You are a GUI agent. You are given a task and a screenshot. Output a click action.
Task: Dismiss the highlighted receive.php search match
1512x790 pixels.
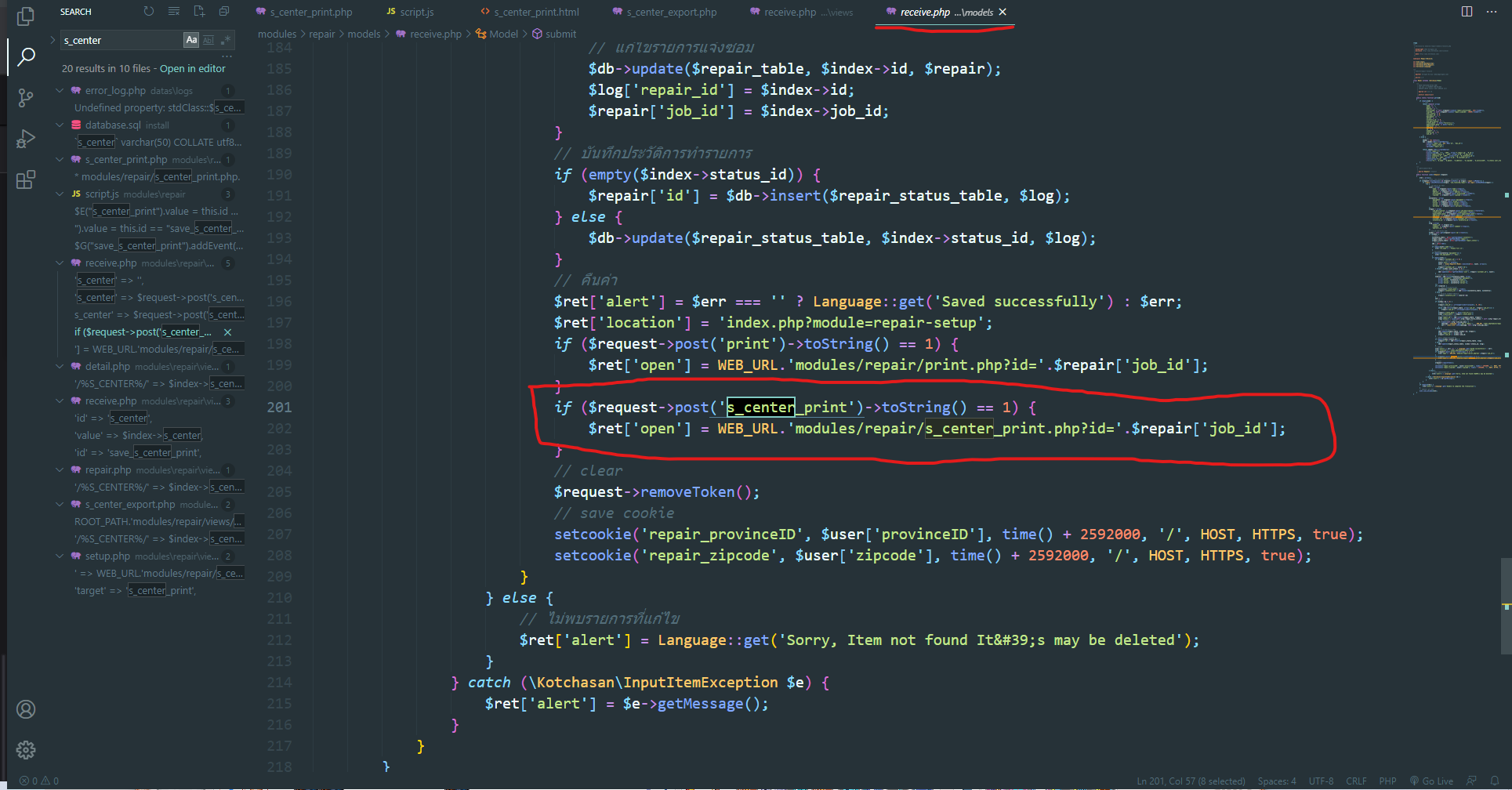[x=228, y=332]
